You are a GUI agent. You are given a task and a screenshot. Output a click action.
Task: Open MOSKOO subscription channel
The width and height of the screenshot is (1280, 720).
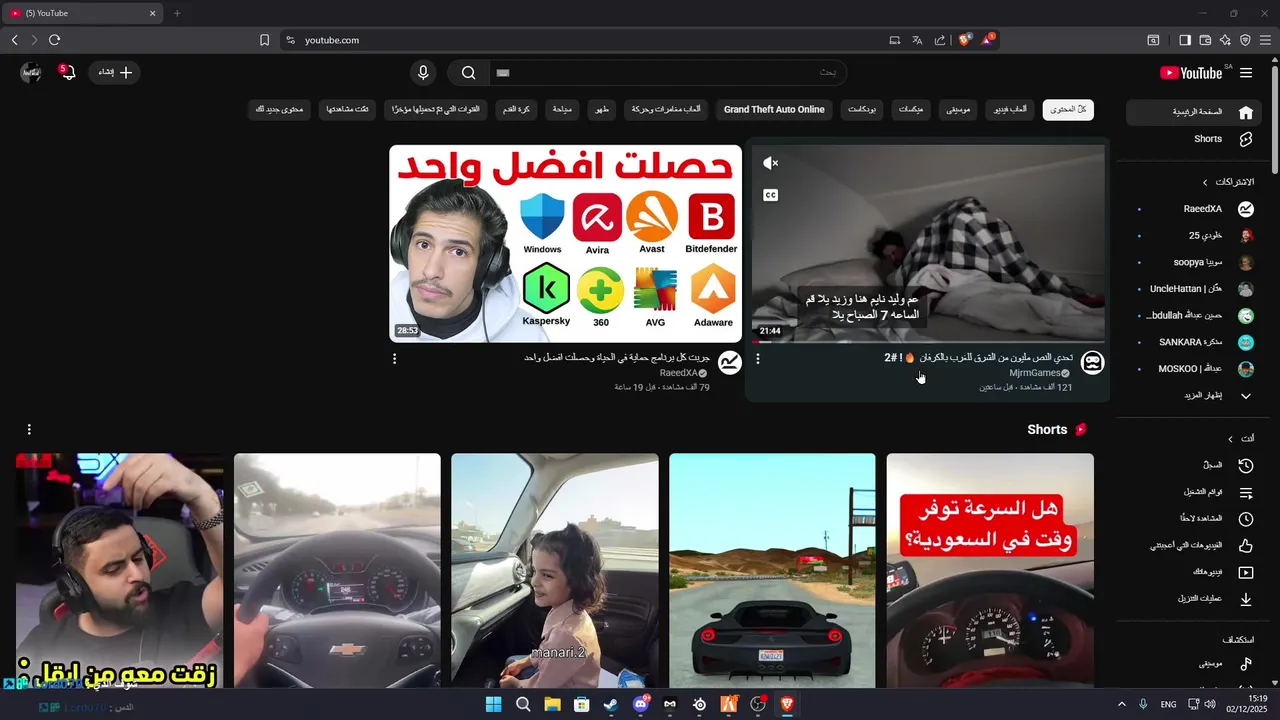pyautogui.click(x=1193, y=369)
